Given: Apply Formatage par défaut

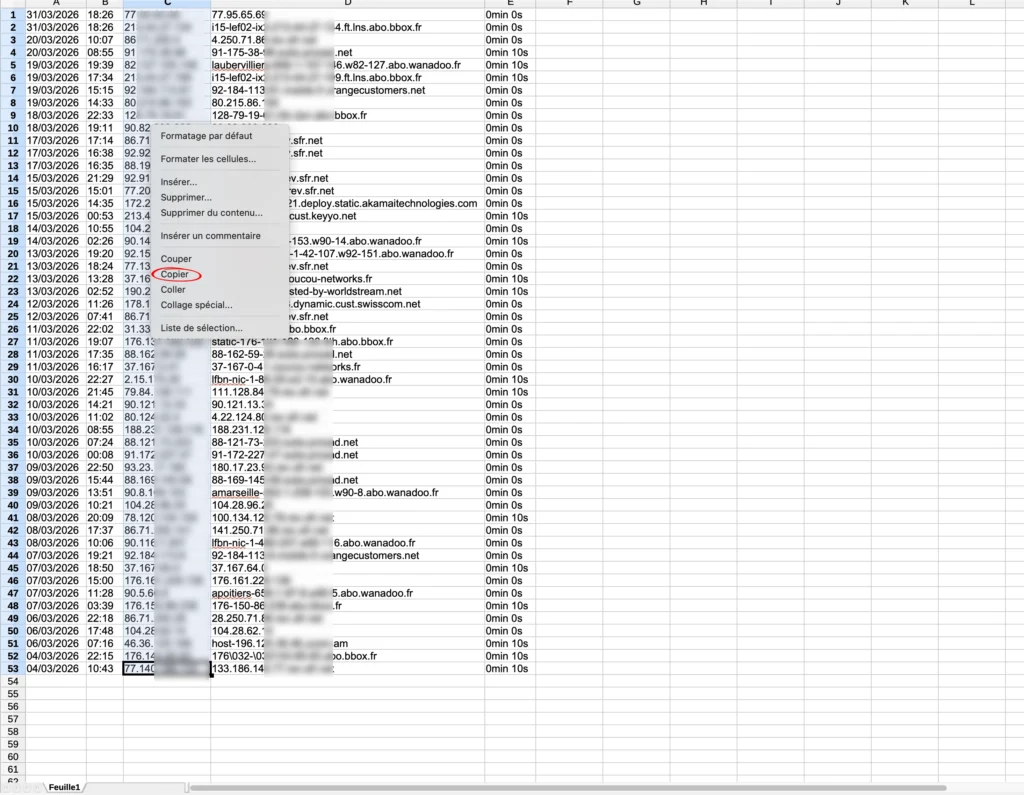Looking at the screenshot, I should (x=206, y=136).
